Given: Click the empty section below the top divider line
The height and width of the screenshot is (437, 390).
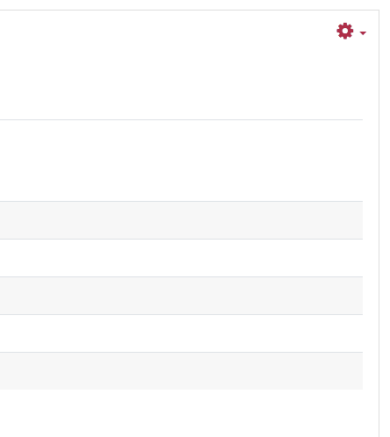Looking at the screenshot, I should (181, 160).
